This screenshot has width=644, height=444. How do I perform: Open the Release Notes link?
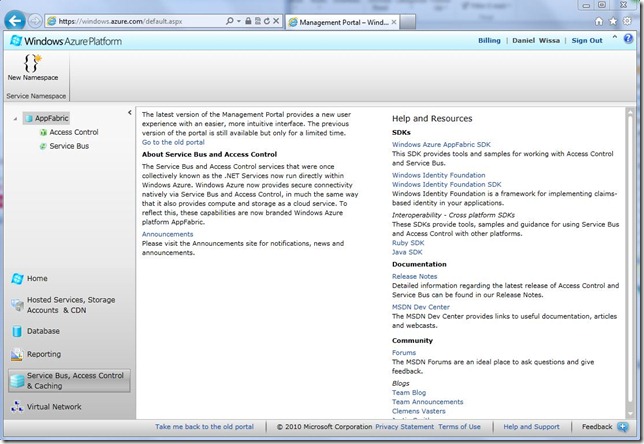point(414,276)
